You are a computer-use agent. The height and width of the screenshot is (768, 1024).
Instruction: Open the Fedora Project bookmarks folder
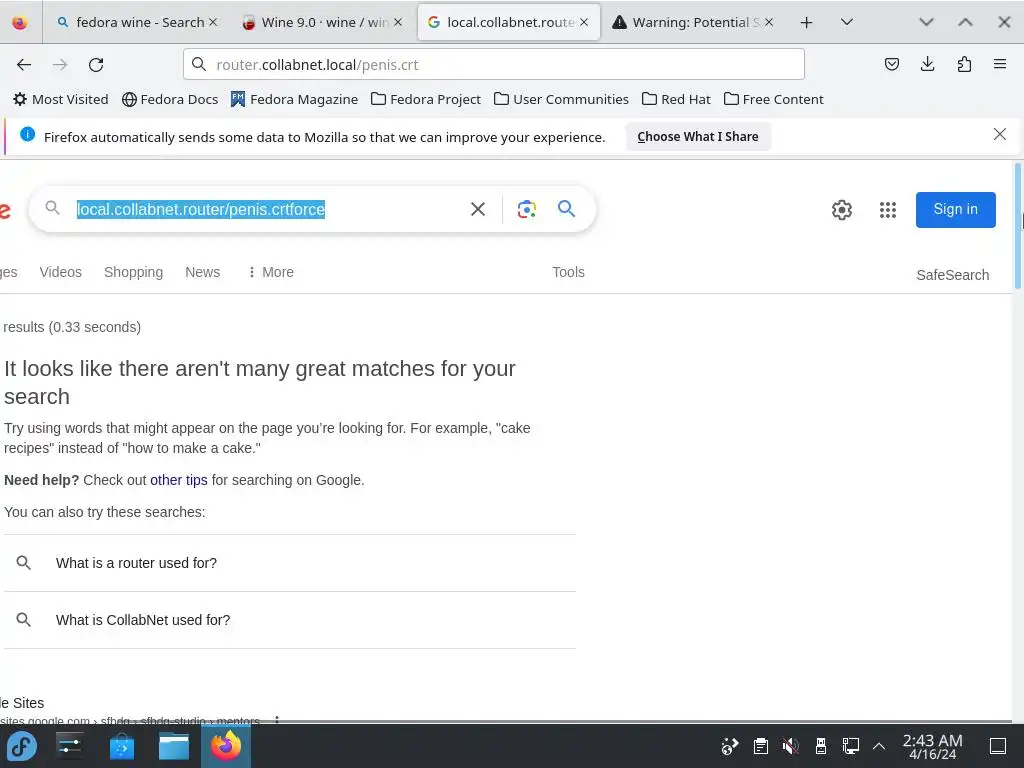click(x=426, y=99)
